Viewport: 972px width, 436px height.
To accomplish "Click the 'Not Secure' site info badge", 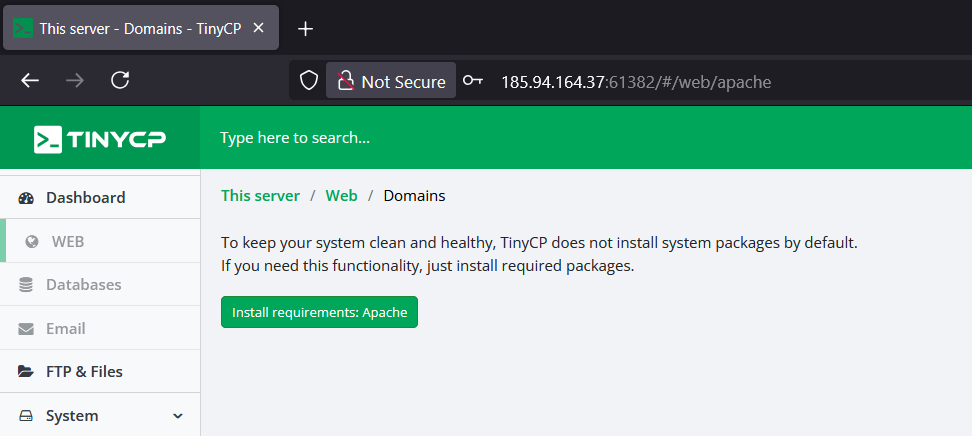I will 391,81.
